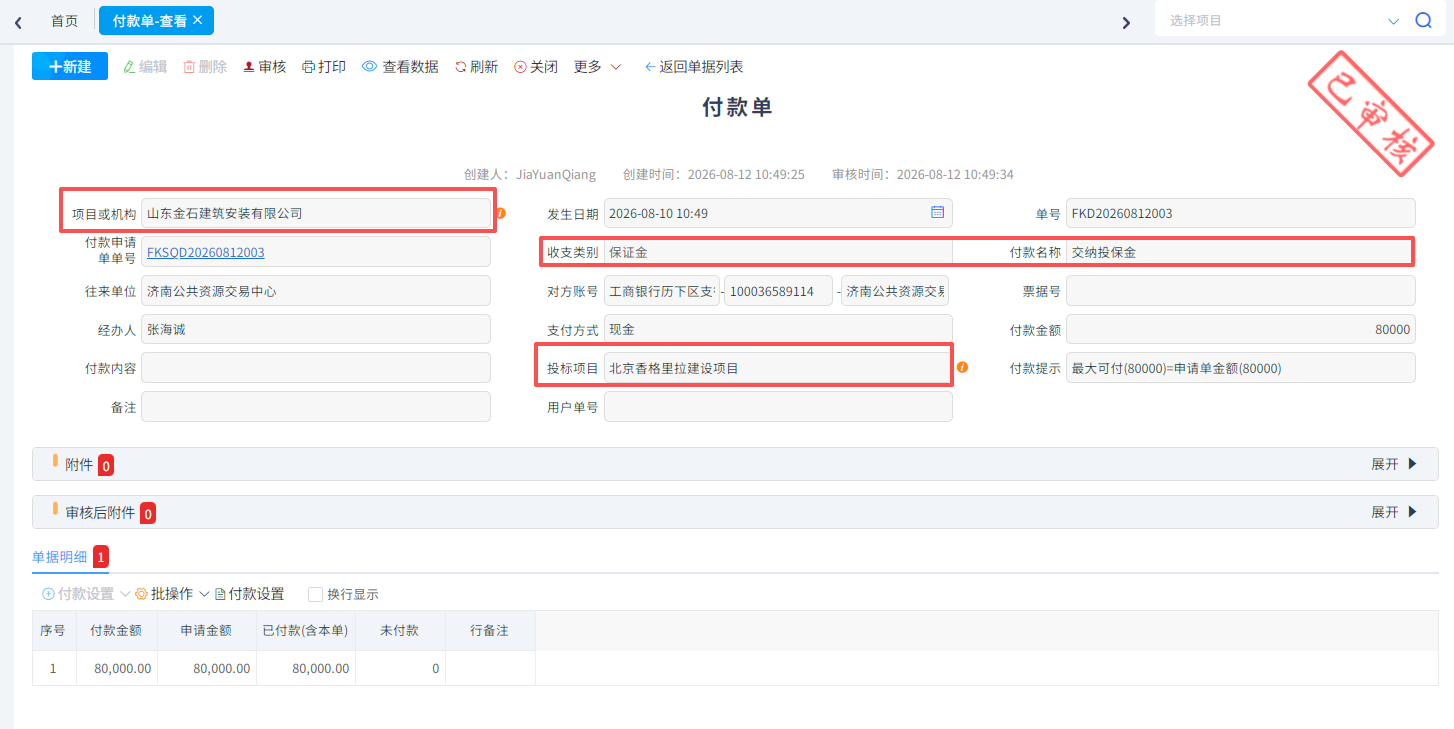Screen dimensions: 1454x729
Task: Close the 付款单-查看 tab
Action: tap(198, 20)
